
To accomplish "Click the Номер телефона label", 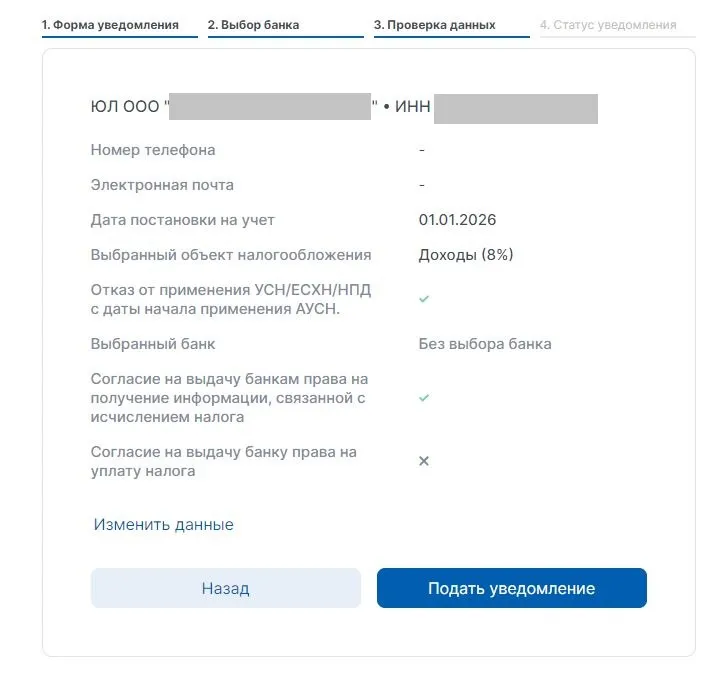I will point(153,150).
